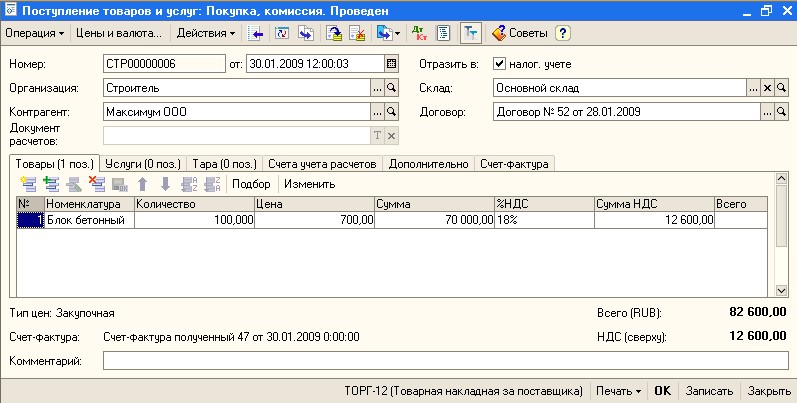
Task: Delete the current row with red X icon
Action: click(x=97, y=184)
